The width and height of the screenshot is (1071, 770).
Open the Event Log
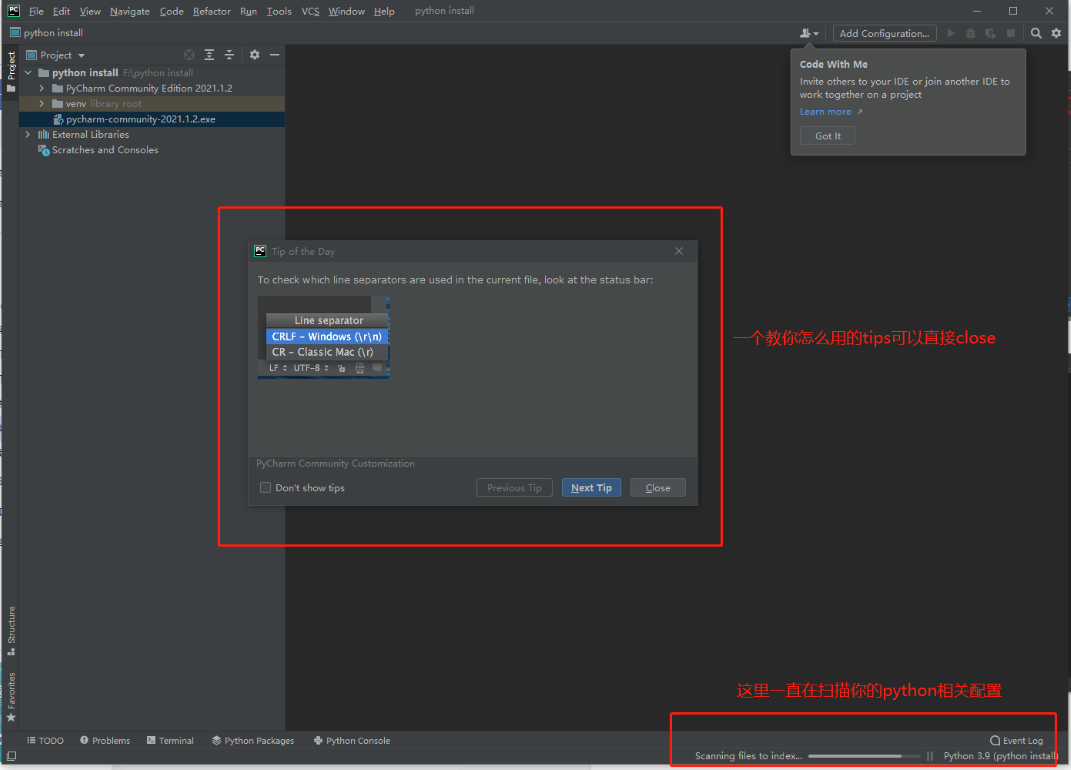click(x=1016, y=741)
